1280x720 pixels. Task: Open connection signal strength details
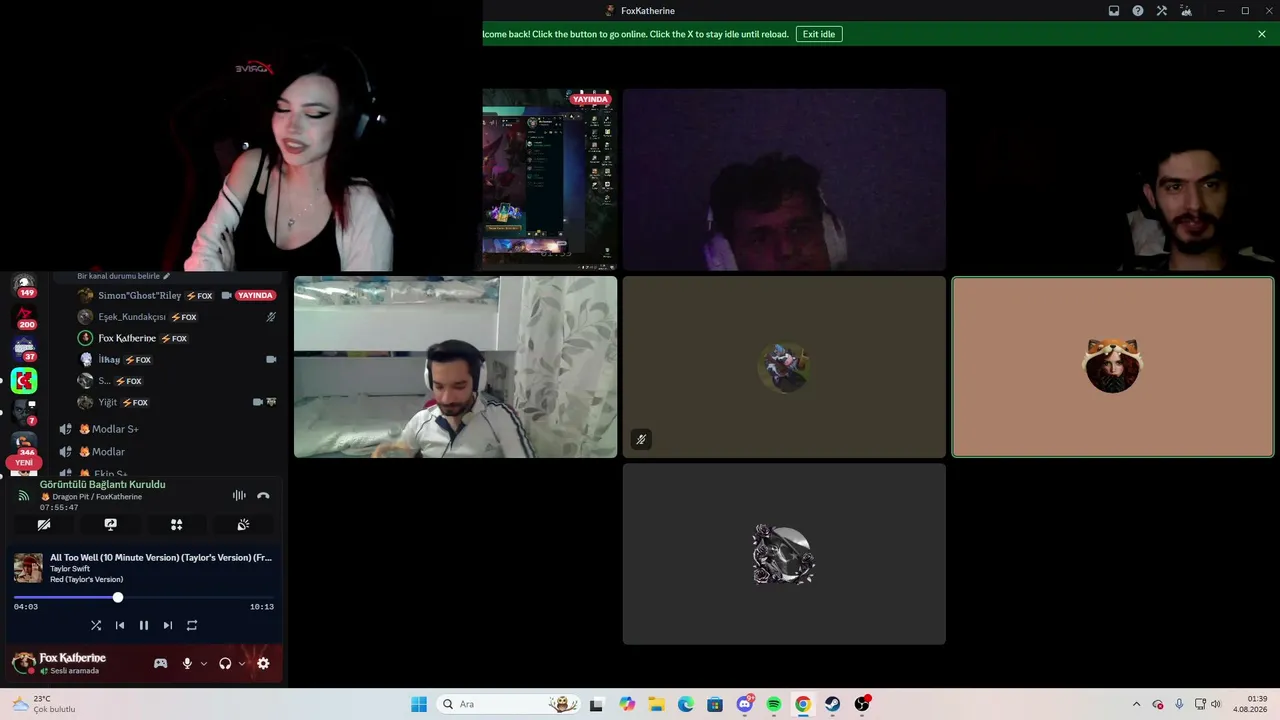[x=24, y=495]
